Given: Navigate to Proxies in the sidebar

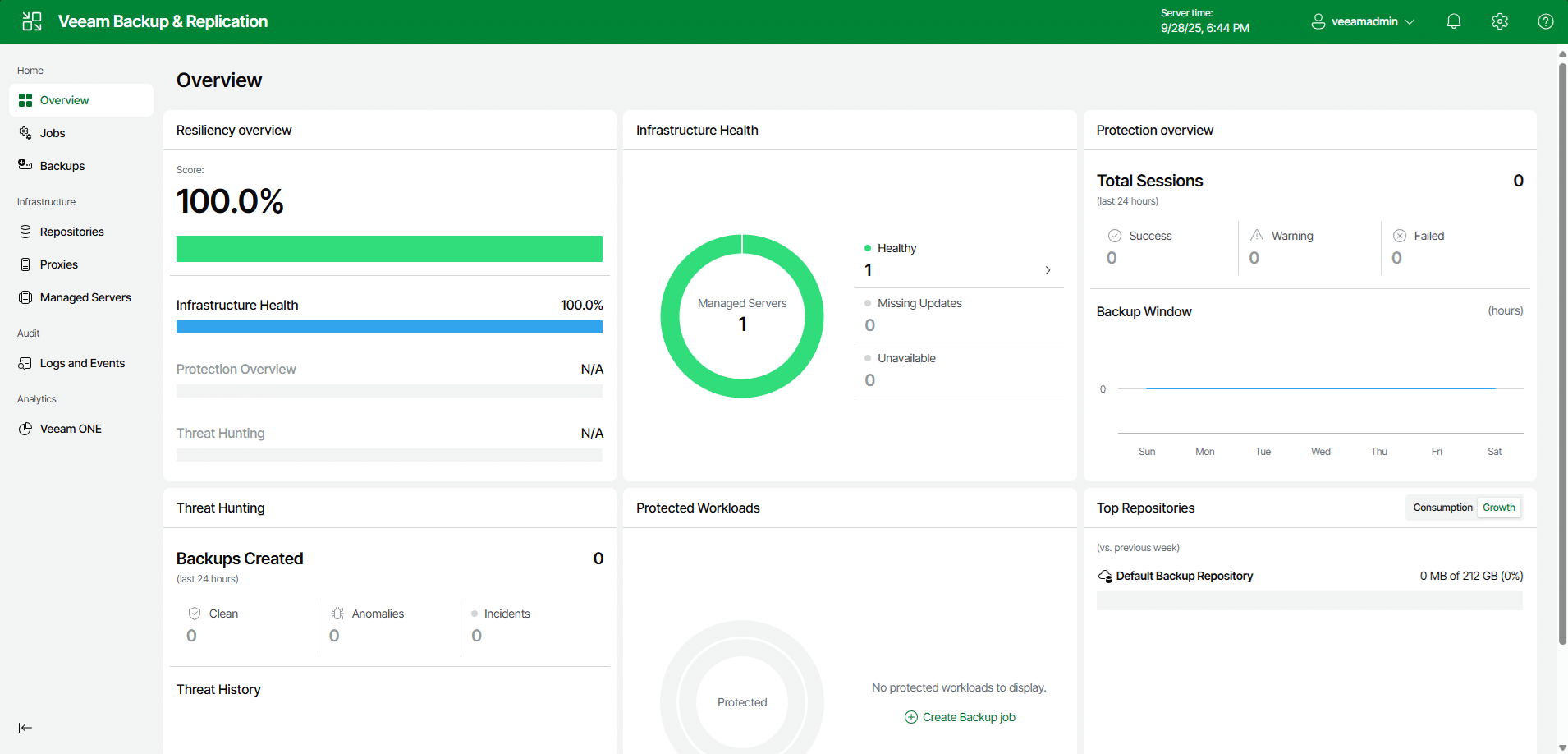Looking at the screenshot, I should pos(59,264).
